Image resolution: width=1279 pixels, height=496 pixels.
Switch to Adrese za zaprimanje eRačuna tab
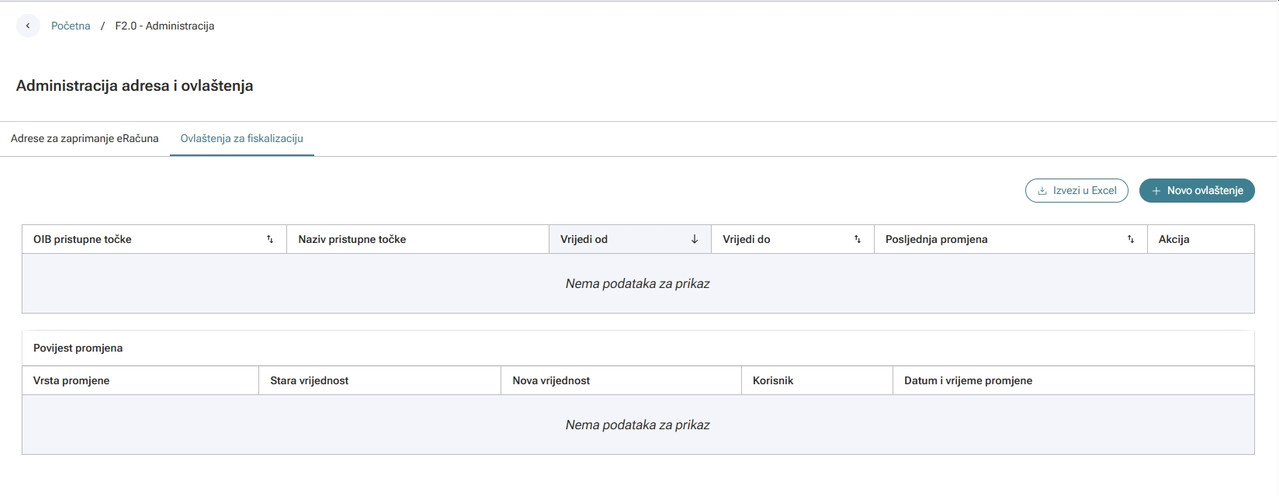tap(85, 139)
